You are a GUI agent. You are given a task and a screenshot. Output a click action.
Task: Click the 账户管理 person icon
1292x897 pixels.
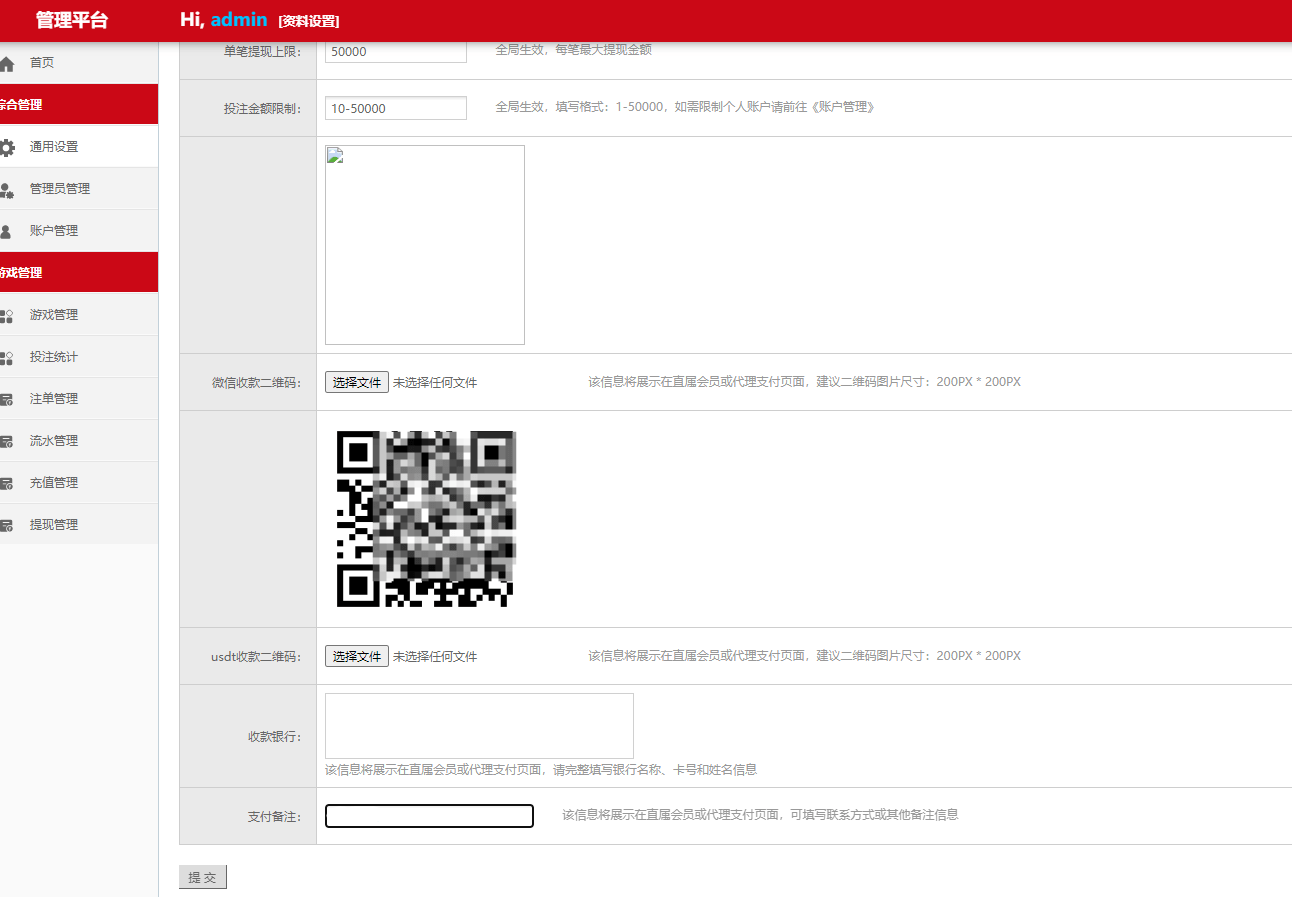click(x=6, y=232)
